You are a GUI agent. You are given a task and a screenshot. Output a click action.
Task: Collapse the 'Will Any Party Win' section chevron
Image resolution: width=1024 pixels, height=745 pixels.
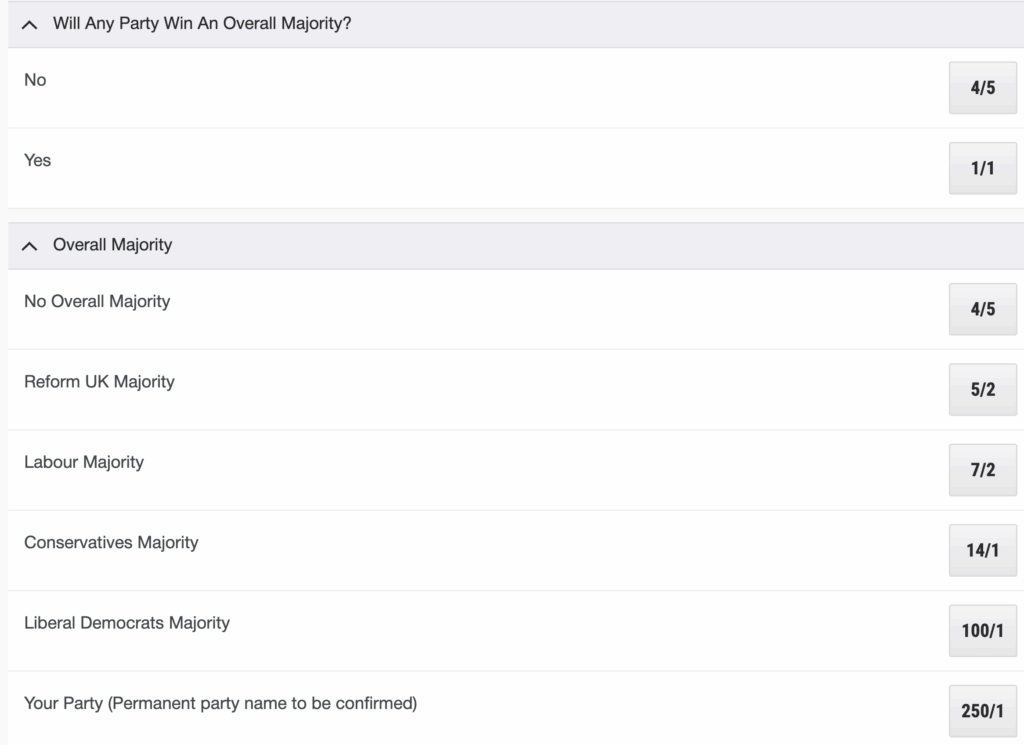(x=30, y=25)
